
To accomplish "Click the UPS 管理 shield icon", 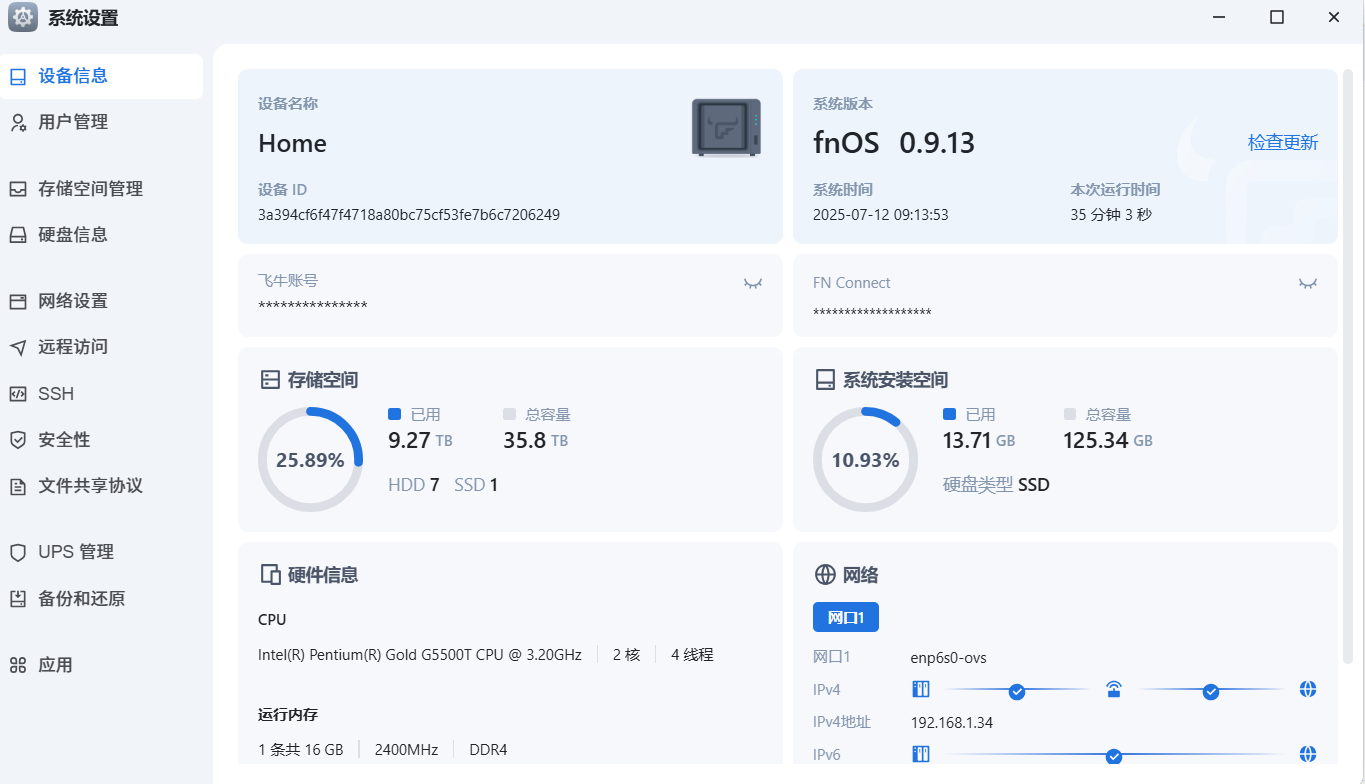I will [18, 553].
